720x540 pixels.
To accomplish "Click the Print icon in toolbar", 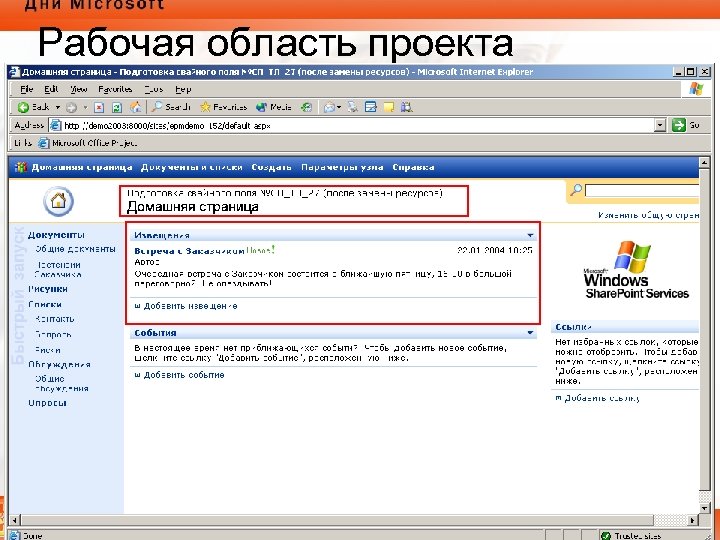I will tap(353, 107).
